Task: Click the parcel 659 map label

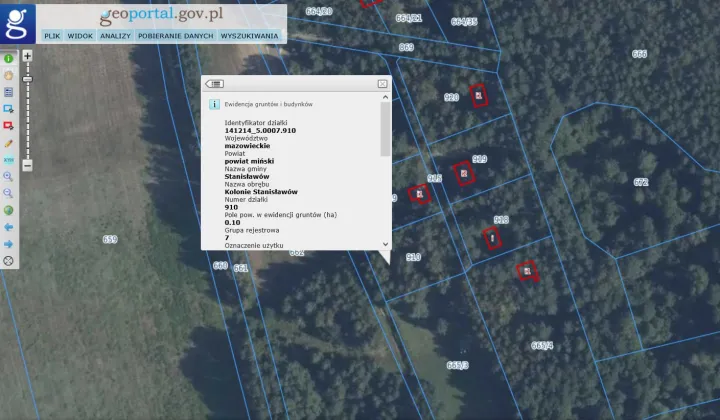Action: (110, 239)
